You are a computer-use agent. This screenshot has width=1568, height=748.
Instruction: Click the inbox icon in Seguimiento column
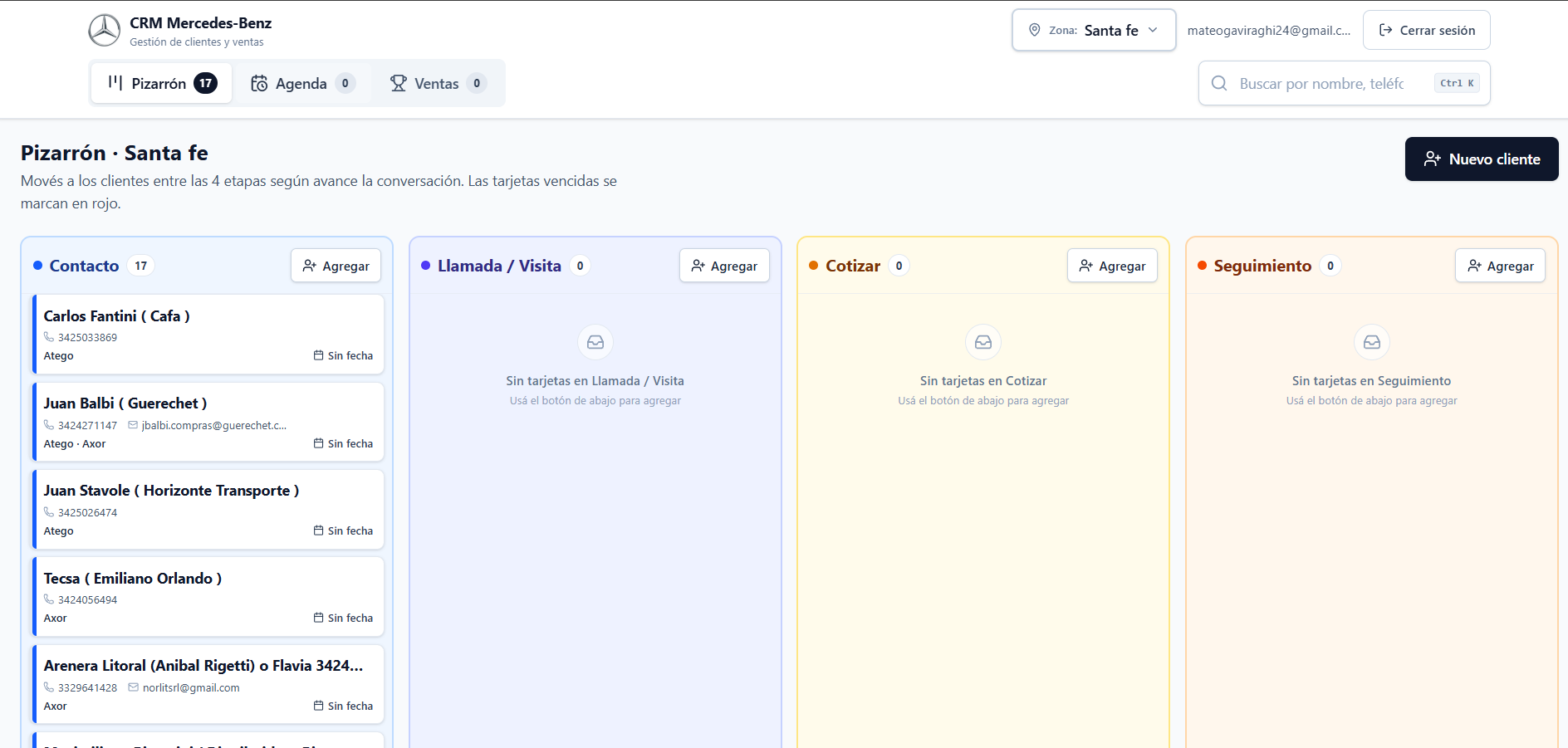click(x=1372, y=342)
